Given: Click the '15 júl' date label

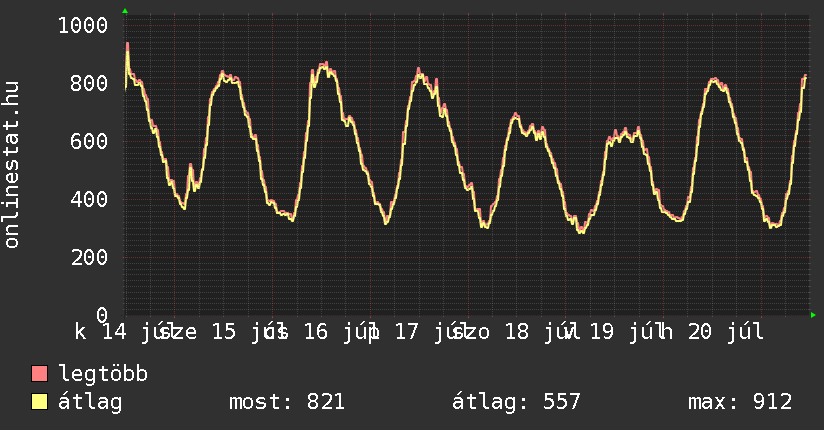Looking at the screenshot, I should coord(250,332).
